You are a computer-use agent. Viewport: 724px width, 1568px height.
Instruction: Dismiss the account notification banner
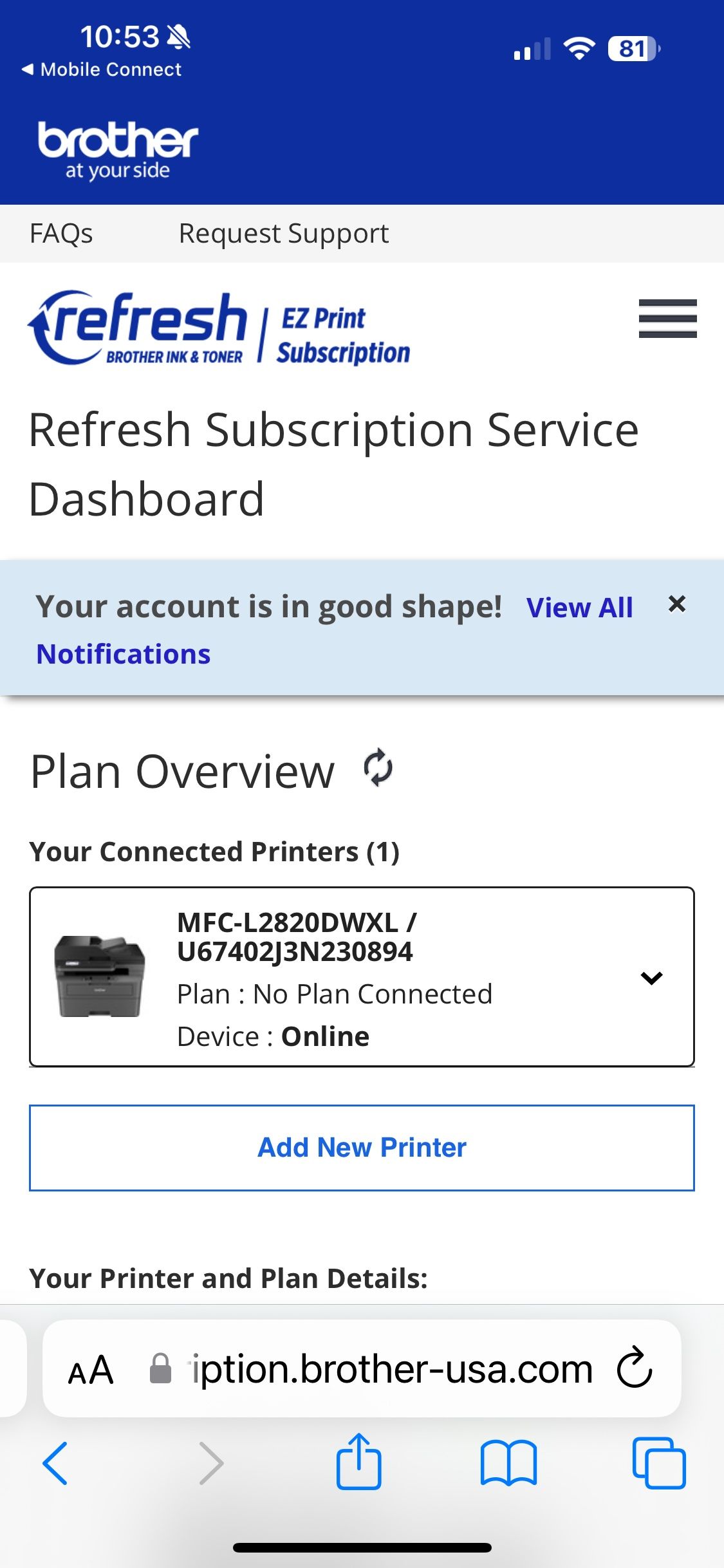pyautogui.click(x=676, y=604)
